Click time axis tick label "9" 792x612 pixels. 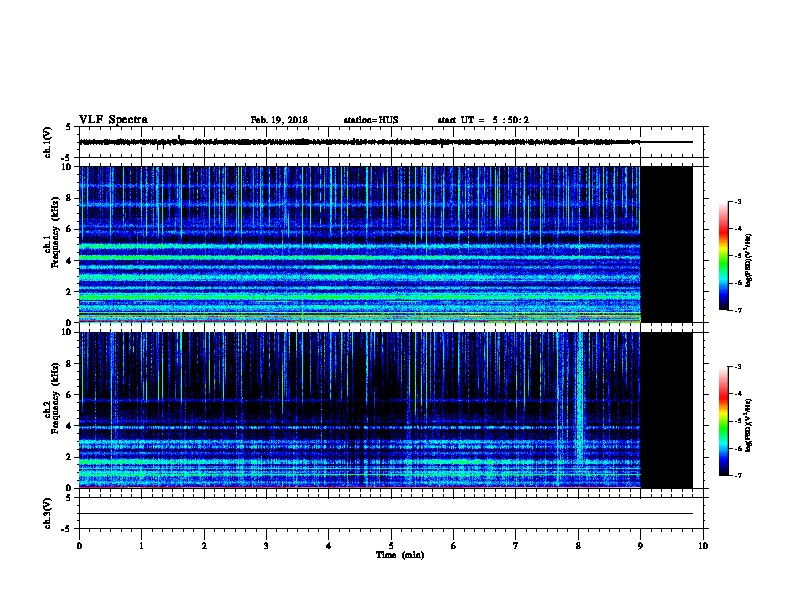point(640,546)
